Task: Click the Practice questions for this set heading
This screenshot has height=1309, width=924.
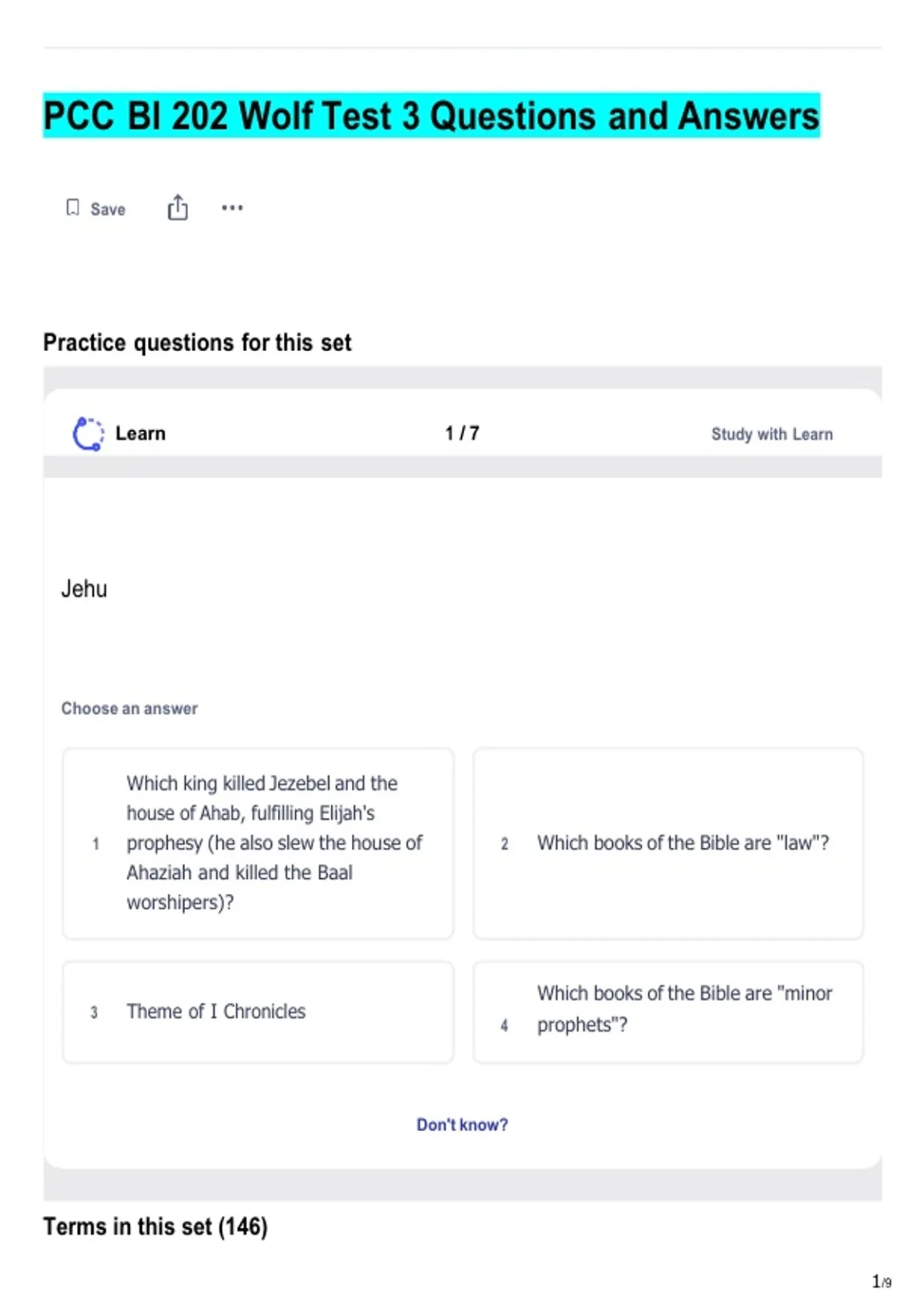Action: (197, 343)
